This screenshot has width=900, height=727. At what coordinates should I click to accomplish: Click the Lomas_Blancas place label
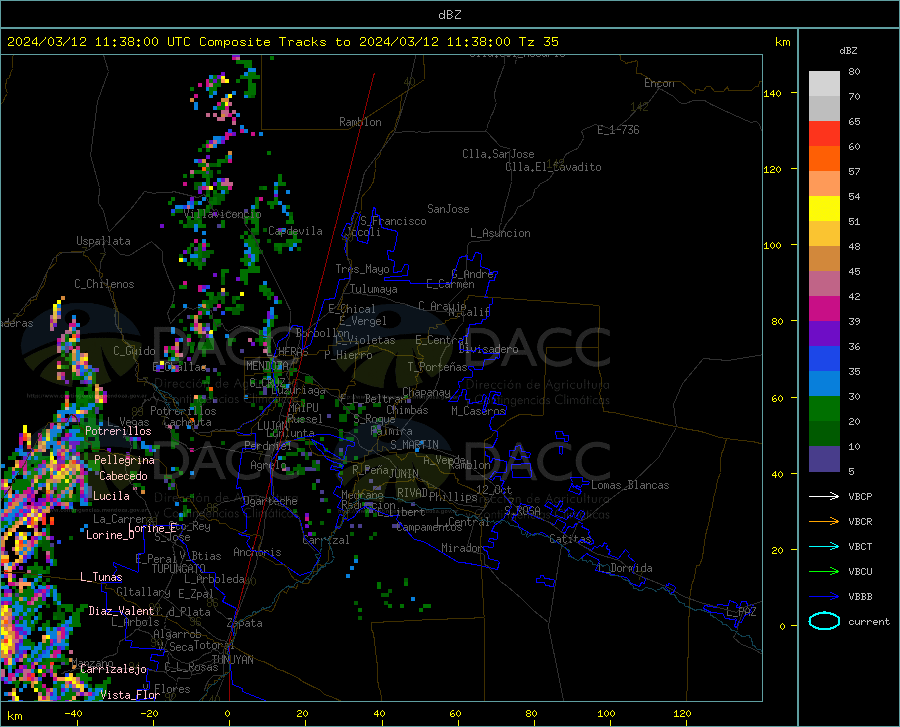point(630,485)
